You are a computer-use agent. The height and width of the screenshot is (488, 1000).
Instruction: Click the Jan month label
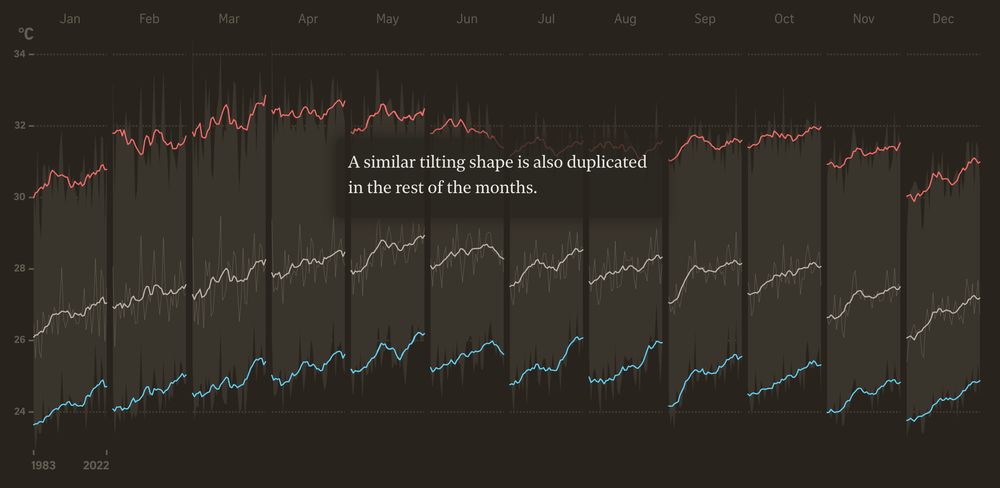pyautogui.click(x=70, y=19)
